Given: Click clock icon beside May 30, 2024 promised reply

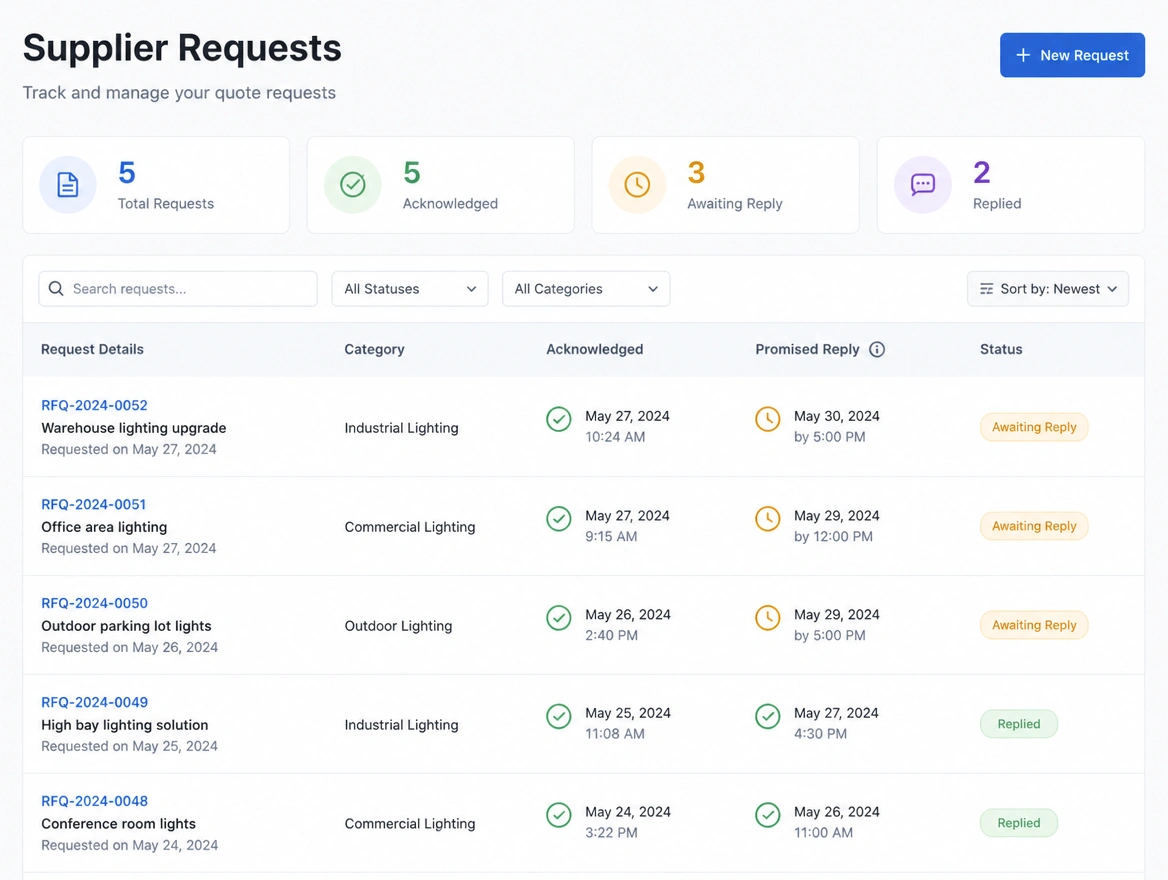Looking at the screenshot, I should pyautogui.click(x=767, y=419).
